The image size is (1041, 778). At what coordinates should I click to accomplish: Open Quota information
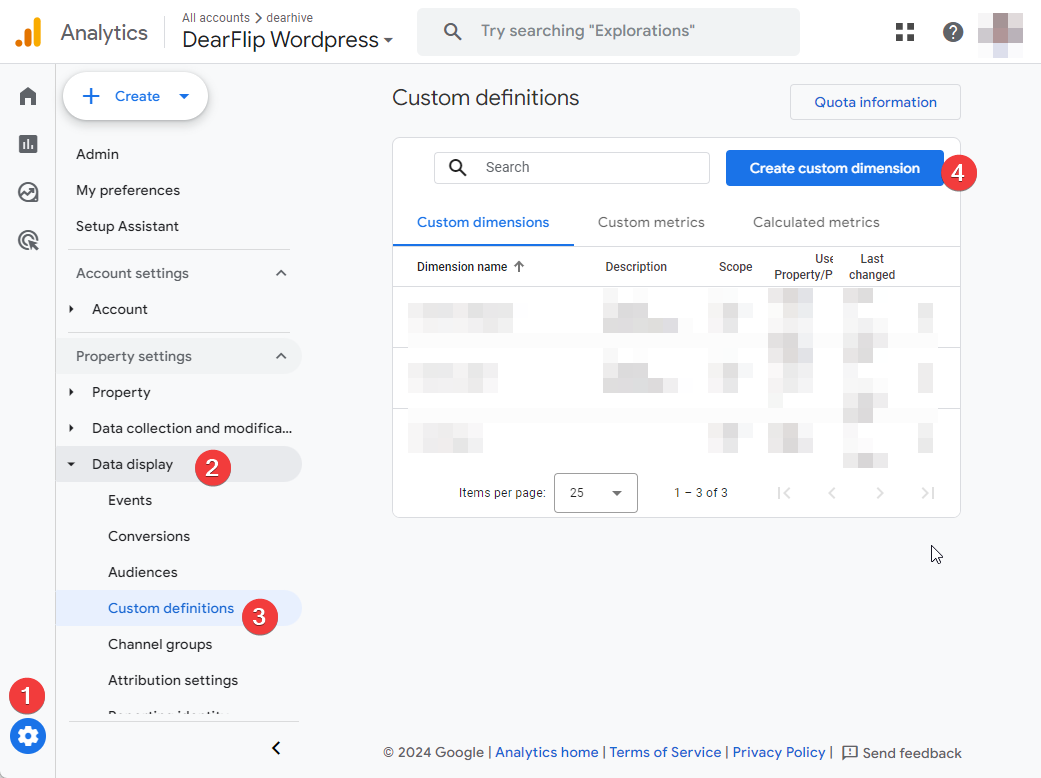pos(874,102)
